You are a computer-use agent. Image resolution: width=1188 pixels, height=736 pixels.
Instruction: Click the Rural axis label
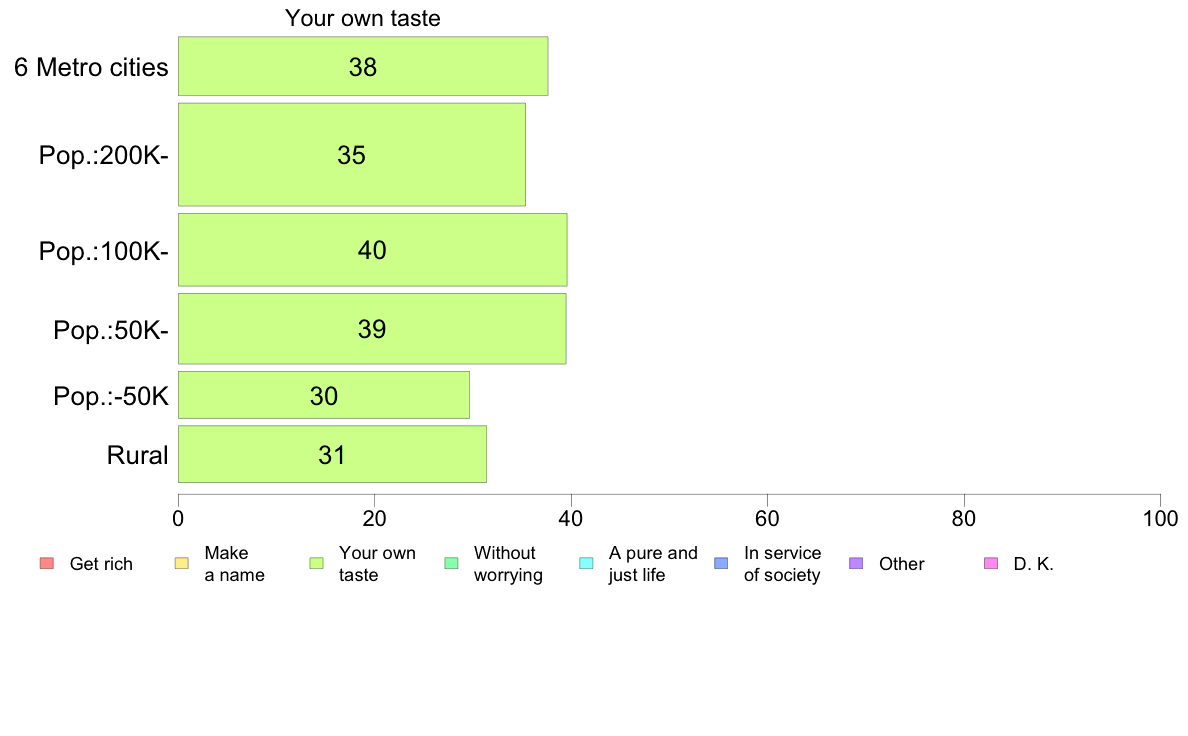(x=137, y=455)
